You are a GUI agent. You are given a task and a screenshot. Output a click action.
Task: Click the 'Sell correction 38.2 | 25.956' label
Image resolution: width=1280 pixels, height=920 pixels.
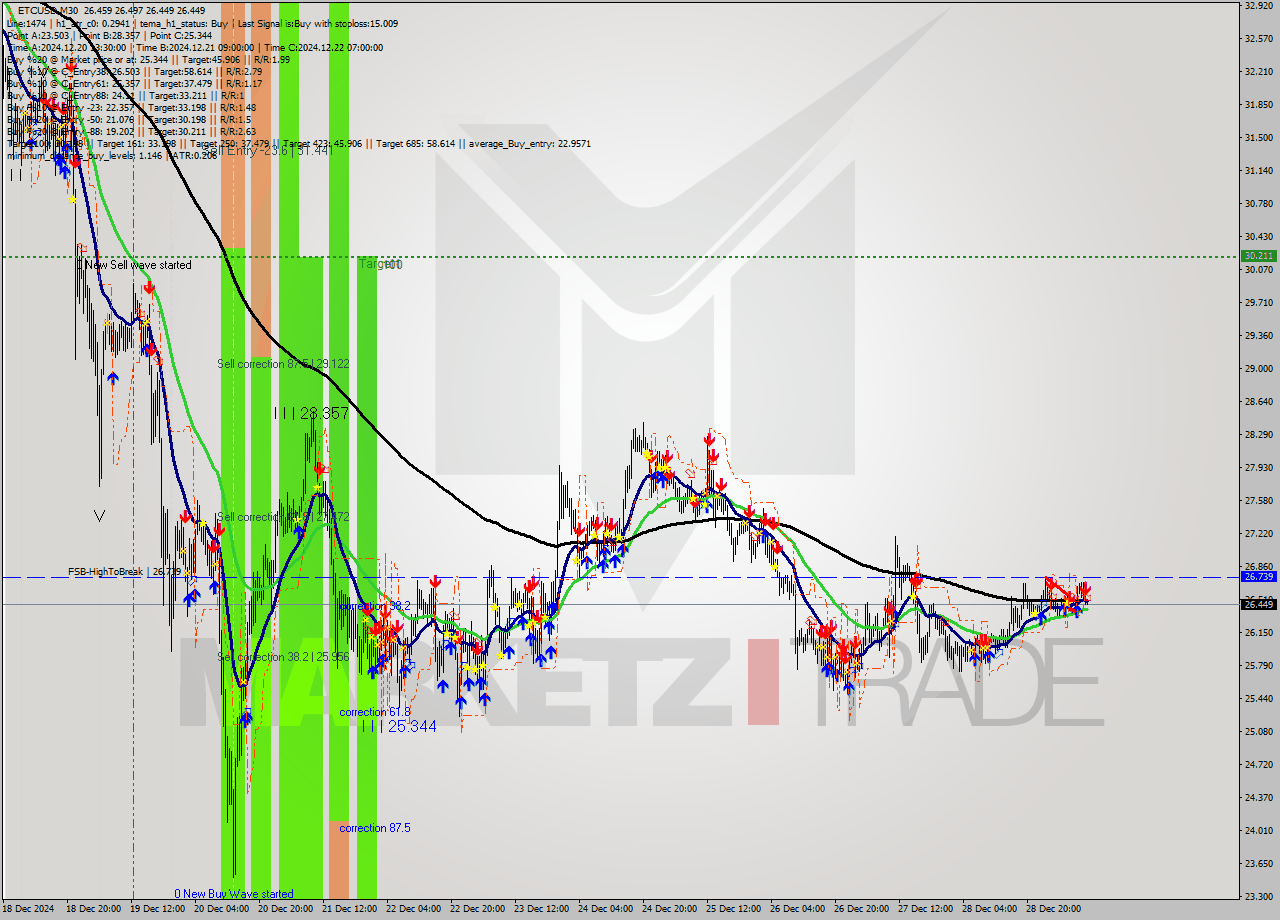(x=283, y=656)
